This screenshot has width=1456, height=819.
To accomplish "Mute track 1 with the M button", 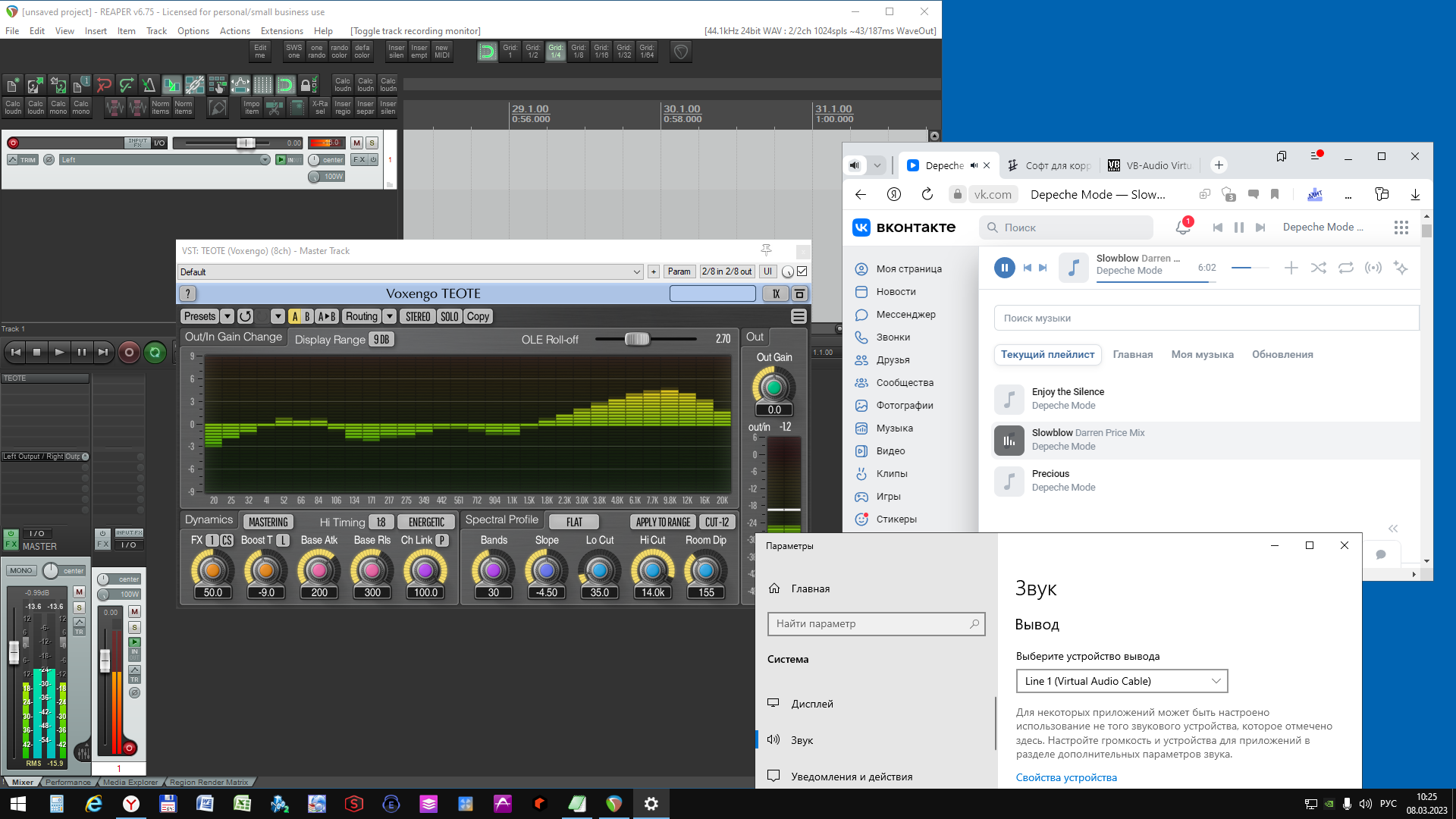I will (356, 143).
